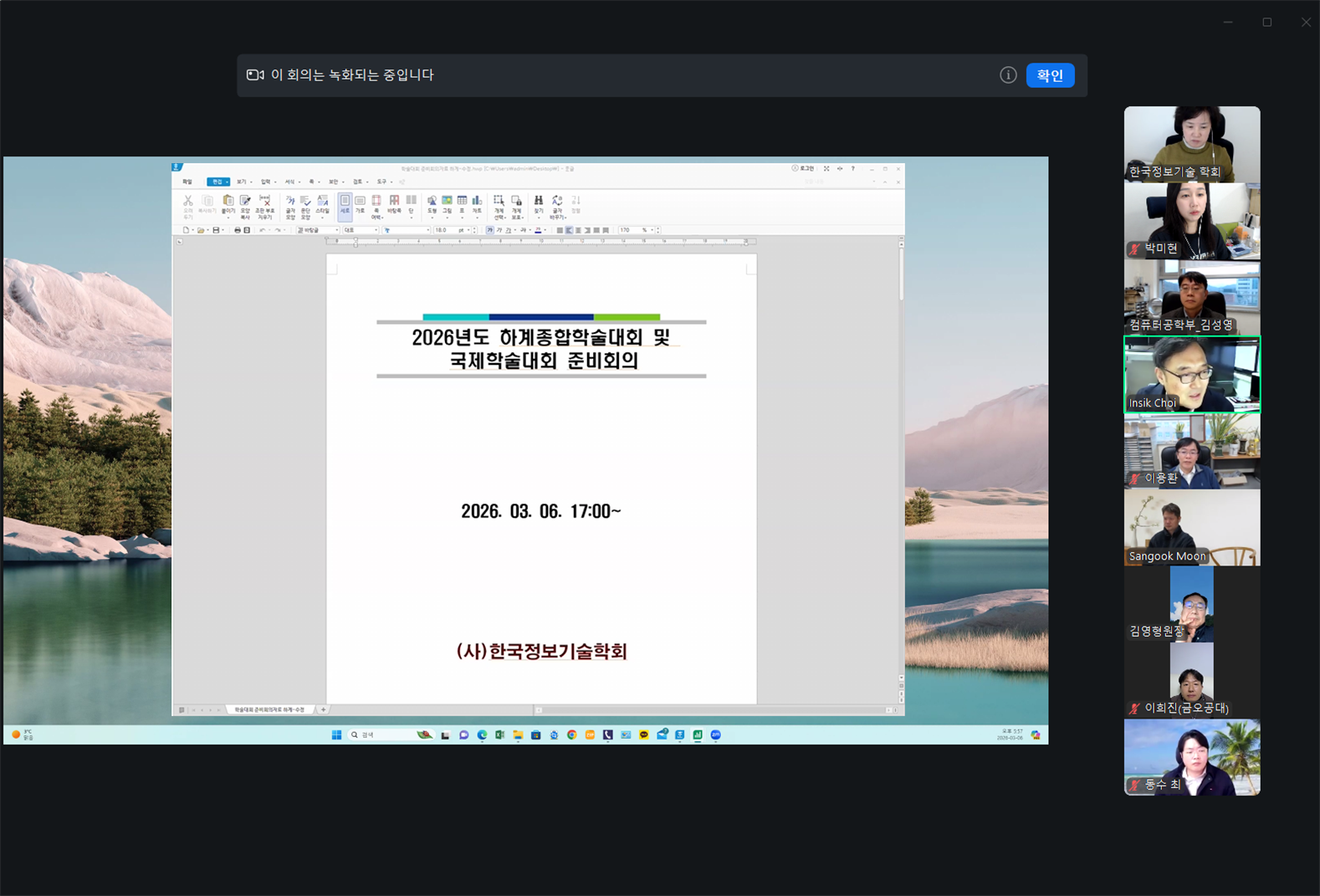
Task: Click the 그림 (picture) insert icon
Action: tap(447, 202)
